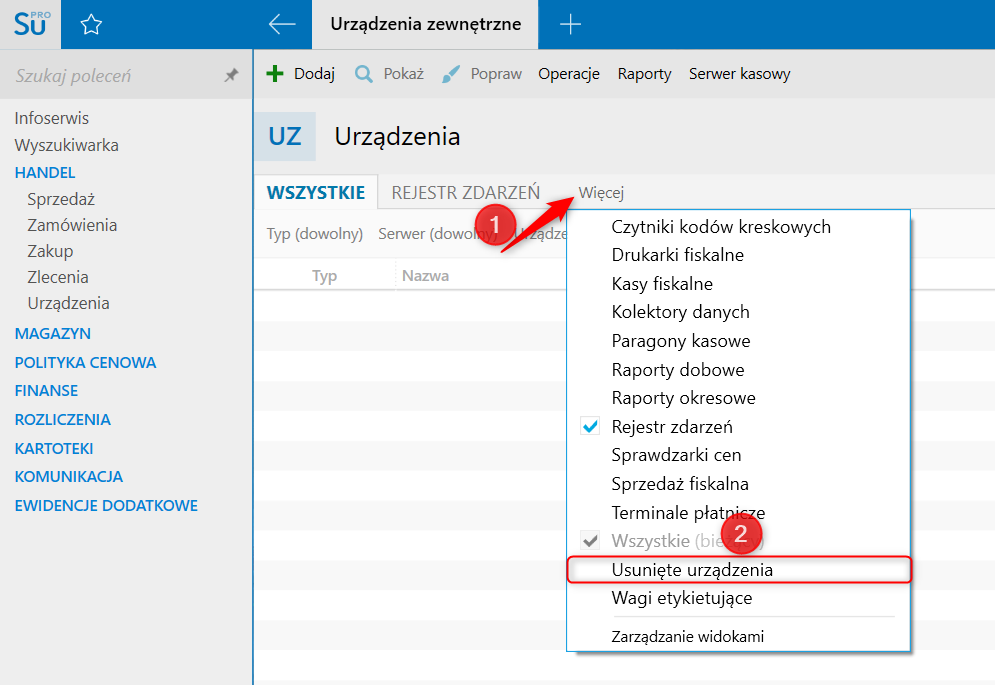Click the green Dodaj plus icon
The image size is (995, 685).
[275, 74]
